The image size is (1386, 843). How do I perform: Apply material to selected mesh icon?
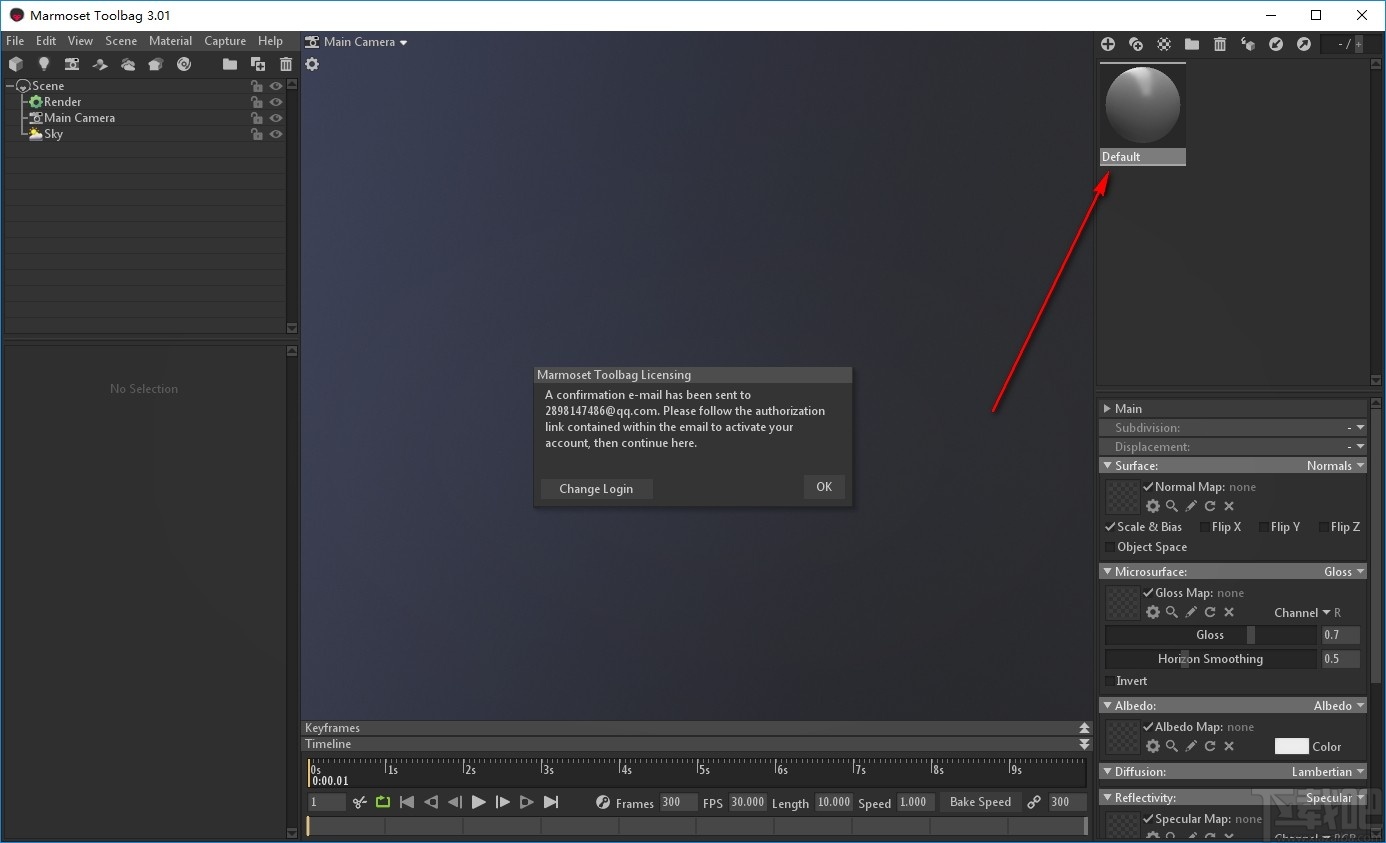tap(1248, 44)
